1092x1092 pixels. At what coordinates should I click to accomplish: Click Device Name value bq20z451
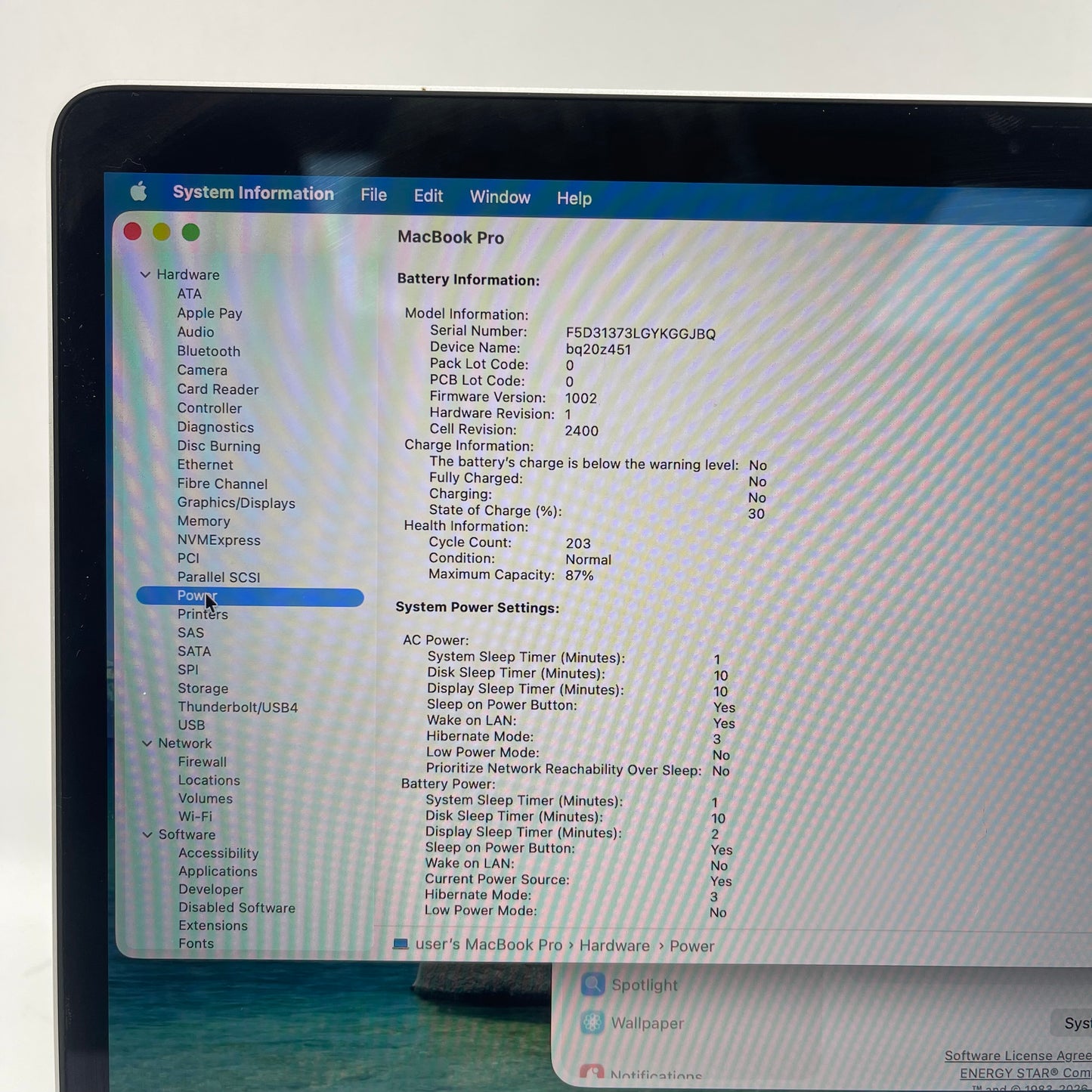pos(598,349)
